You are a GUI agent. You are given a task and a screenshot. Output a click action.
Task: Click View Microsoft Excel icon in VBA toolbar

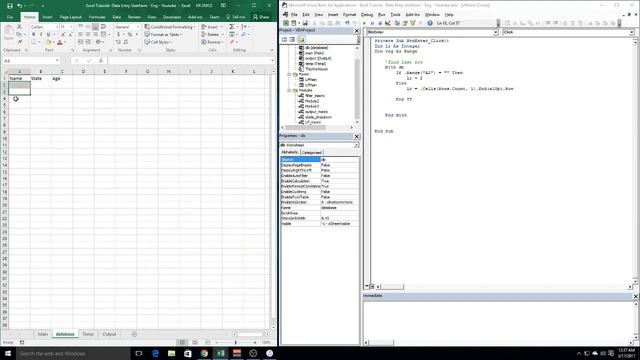[286, 23]
